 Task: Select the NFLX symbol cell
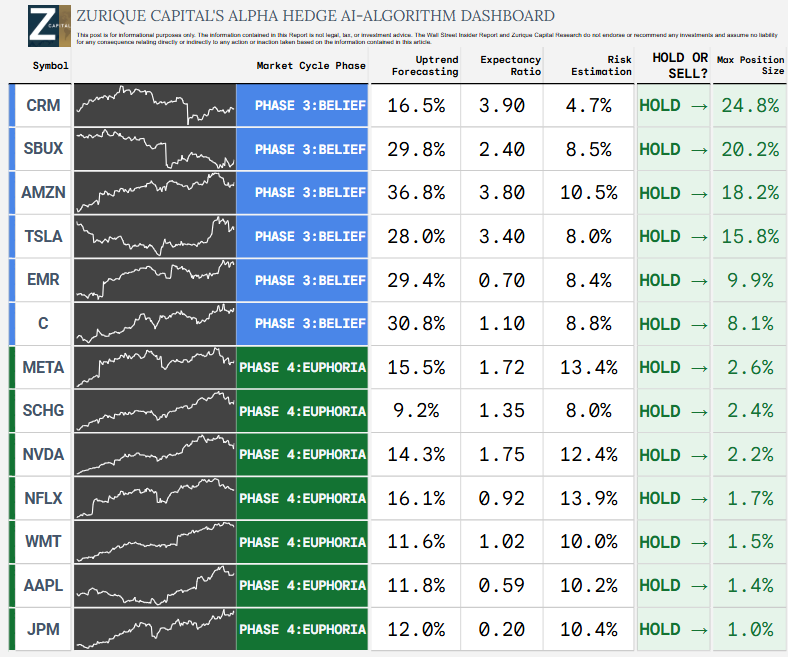click(43, 498)
